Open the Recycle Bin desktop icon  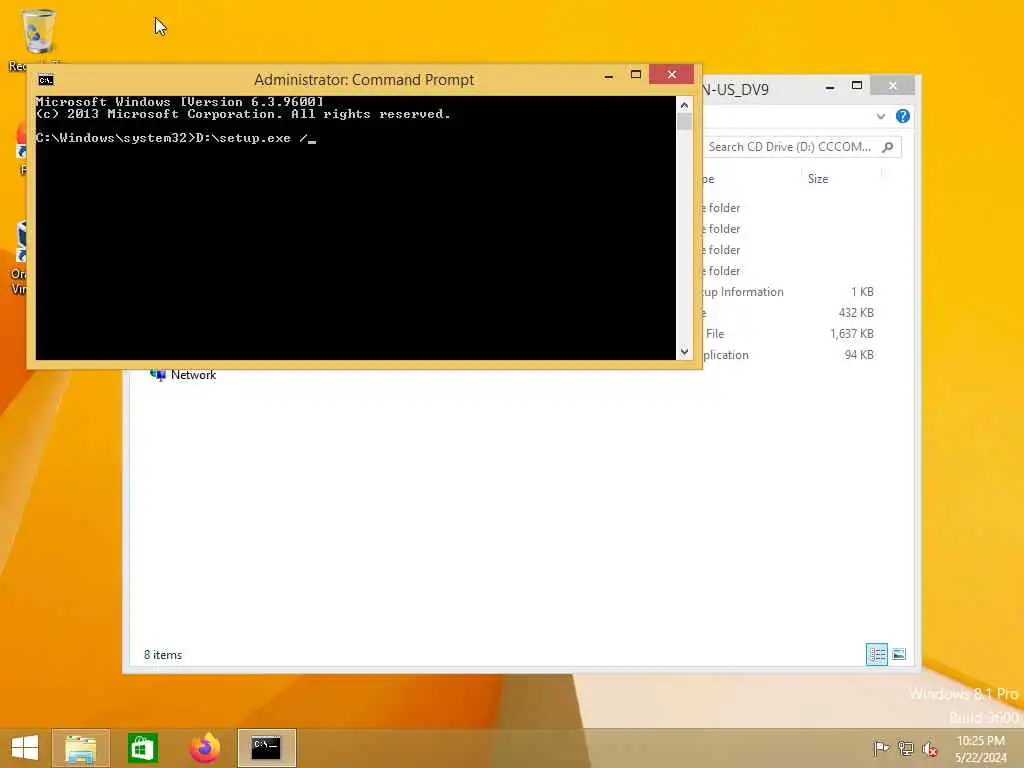pos(38,33)
